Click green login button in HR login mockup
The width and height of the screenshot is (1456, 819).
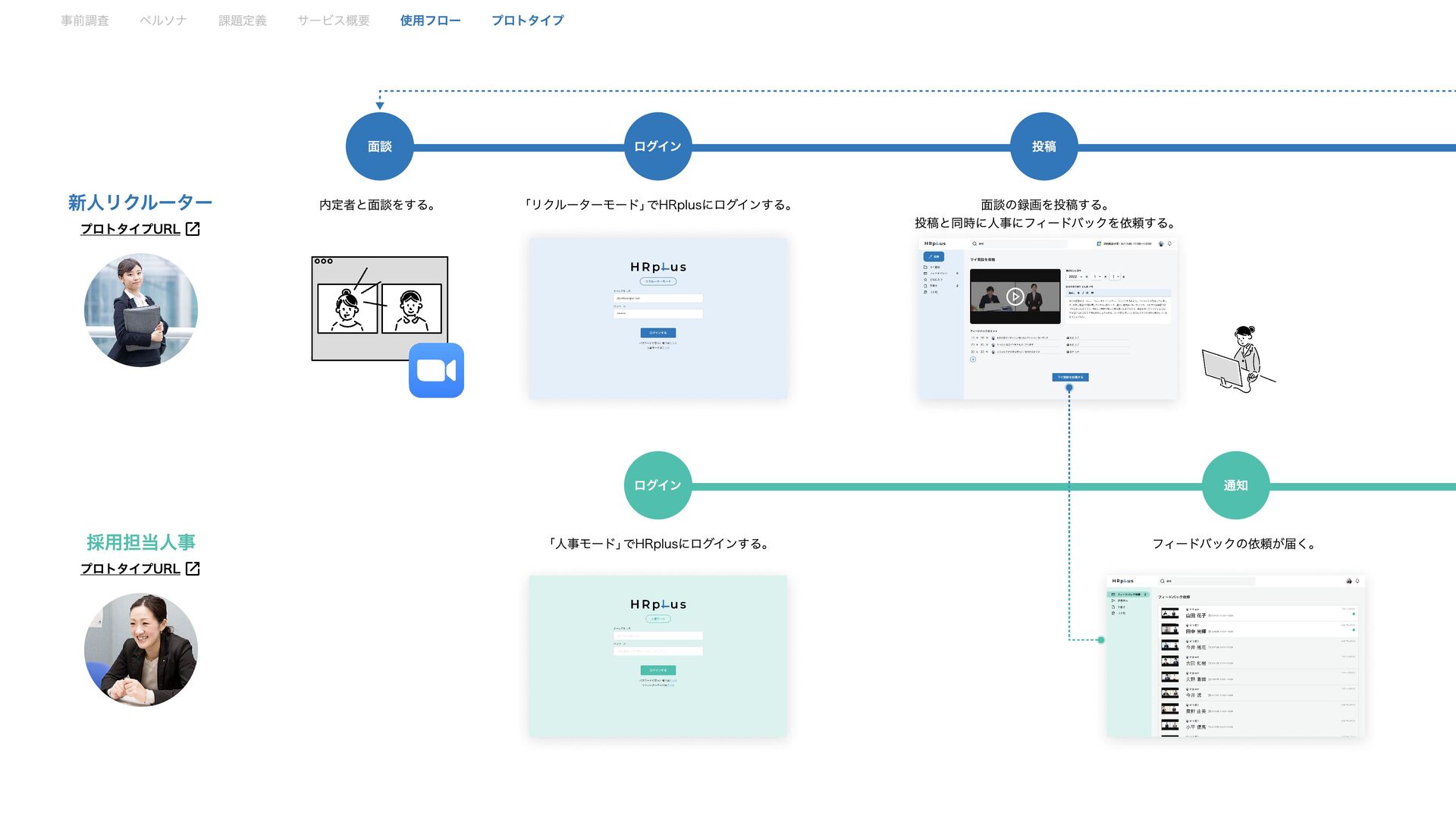[x=658, y=670]
